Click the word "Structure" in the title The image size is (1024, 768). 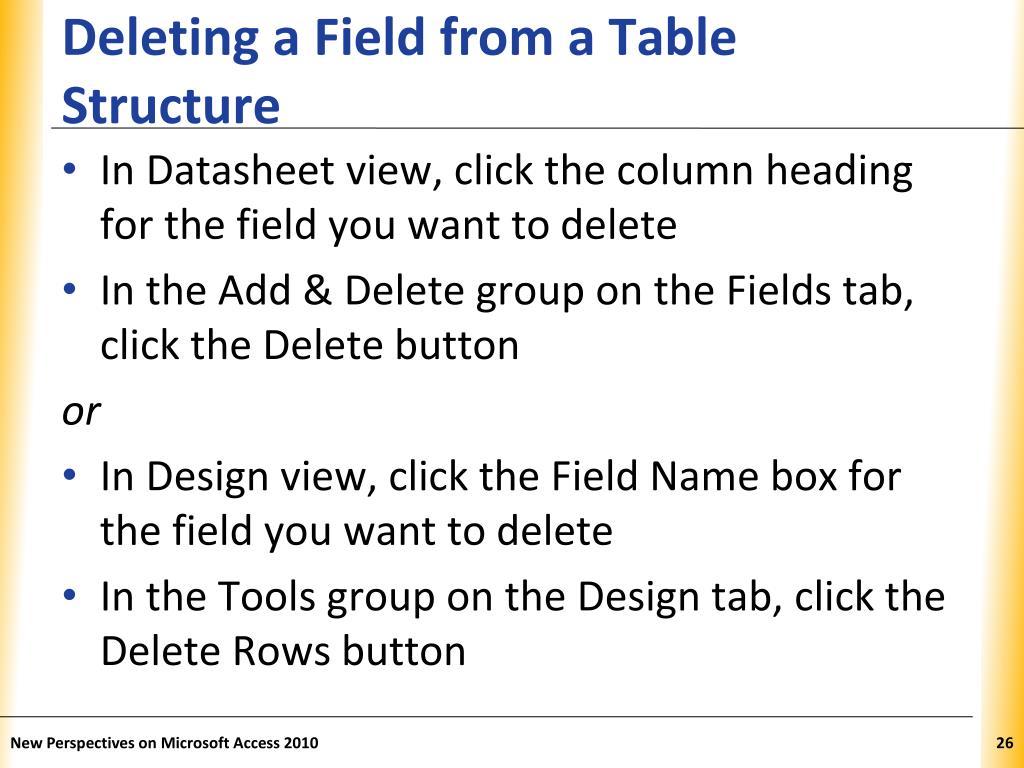pyautogui.click(x=171, y=106)
